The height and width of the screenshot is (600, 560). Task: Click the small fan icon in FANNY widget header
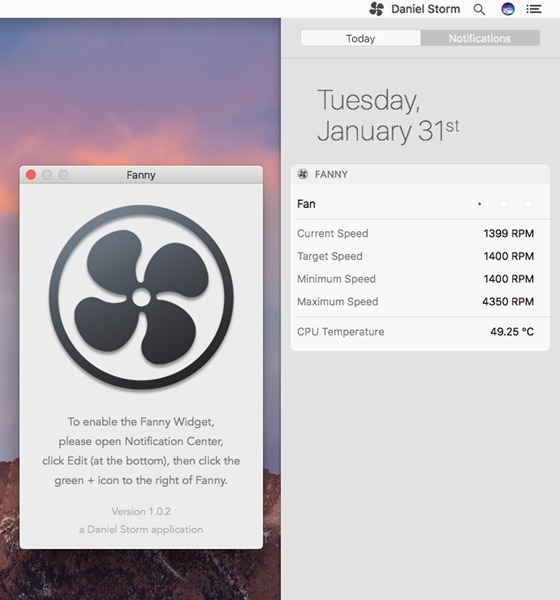(303, 174)
